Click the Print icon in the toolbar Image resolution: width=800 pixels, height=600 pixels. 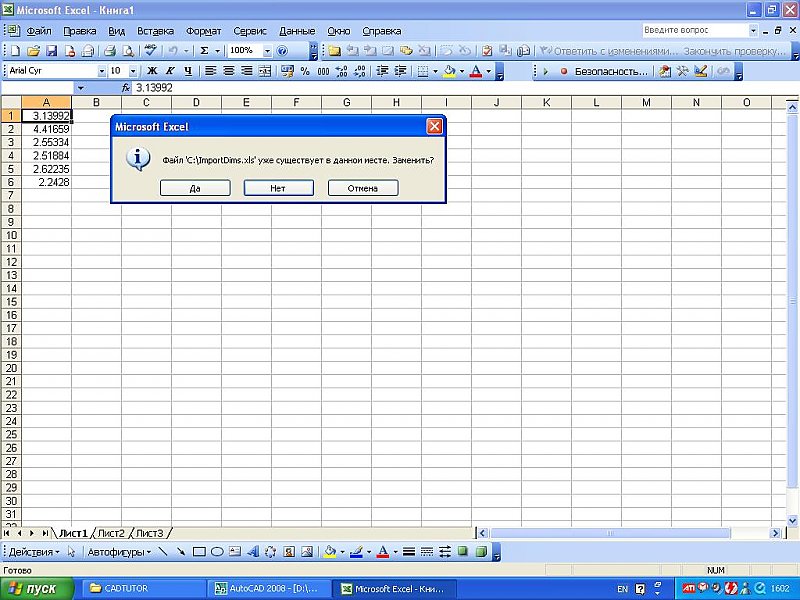[110, 51]
